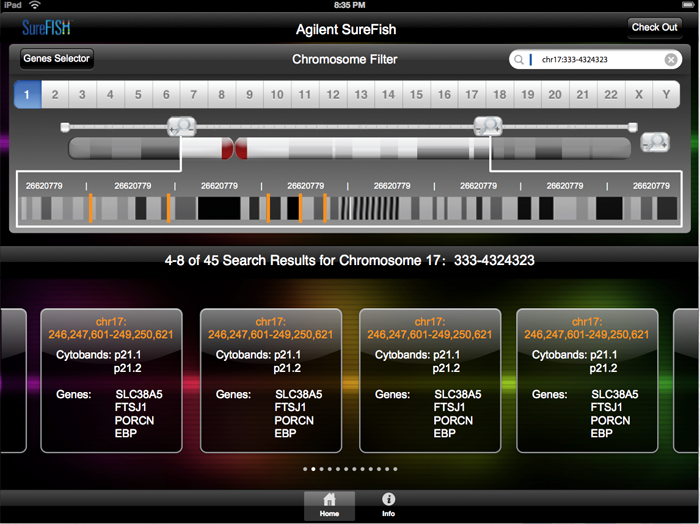Select chromosome 1 tab
700x524 pixels.
tap(27, 95)
